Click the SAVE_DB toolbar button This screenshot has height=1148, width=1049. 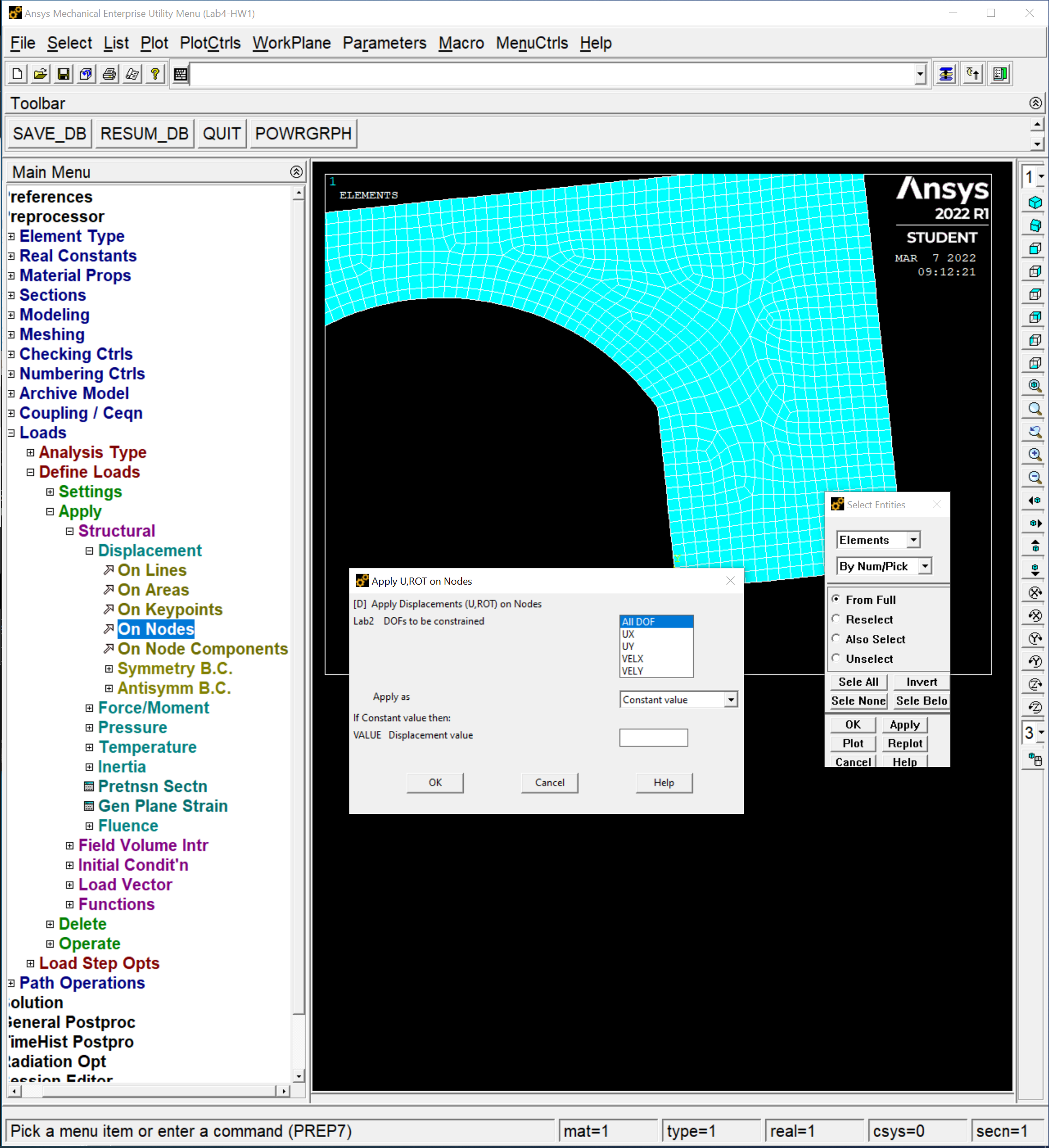point(50,133)
